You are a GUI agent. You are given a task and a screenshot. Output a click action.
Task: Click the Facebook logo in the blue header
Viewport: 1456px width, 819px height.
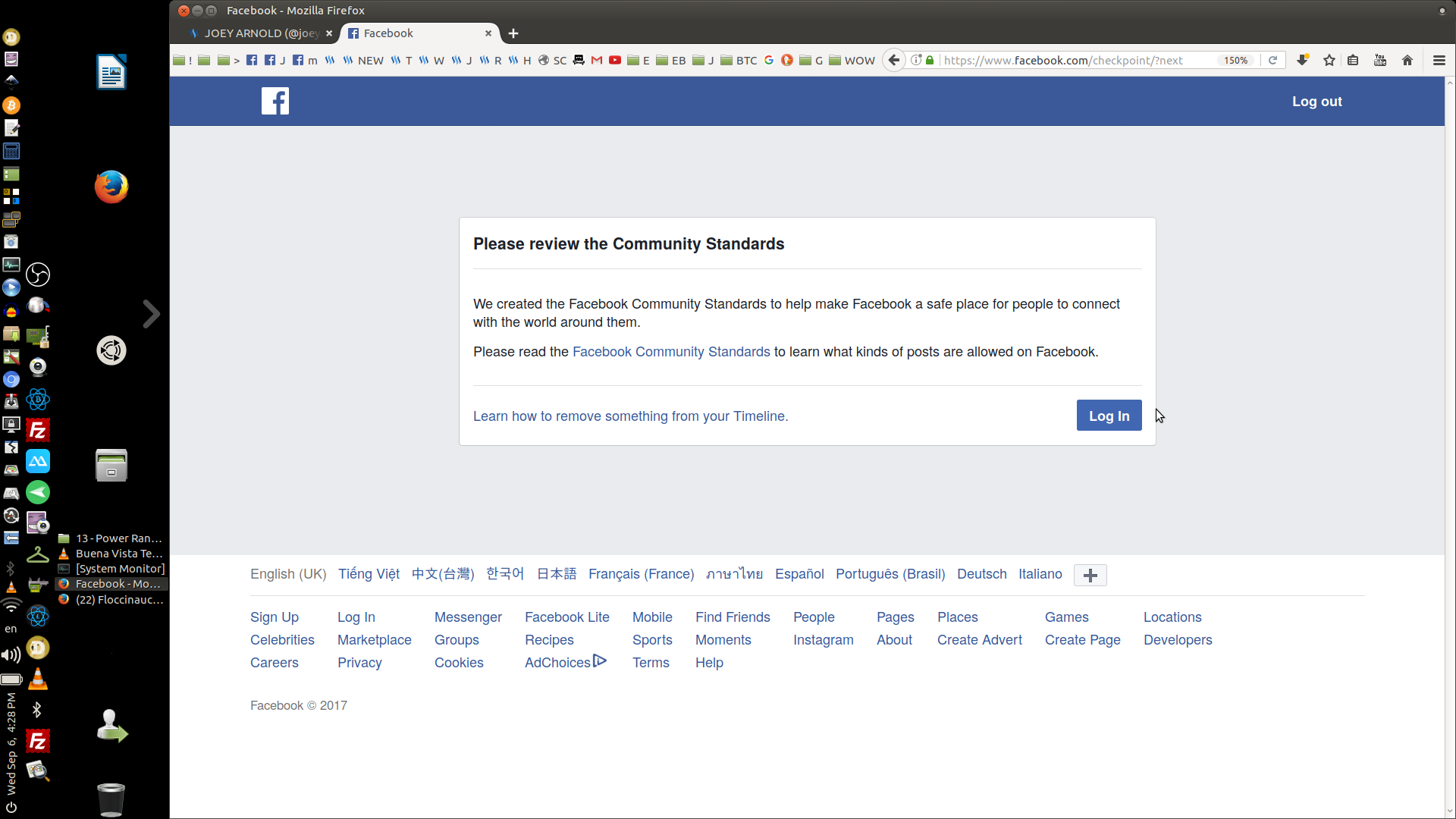click(x=275, y=101)
